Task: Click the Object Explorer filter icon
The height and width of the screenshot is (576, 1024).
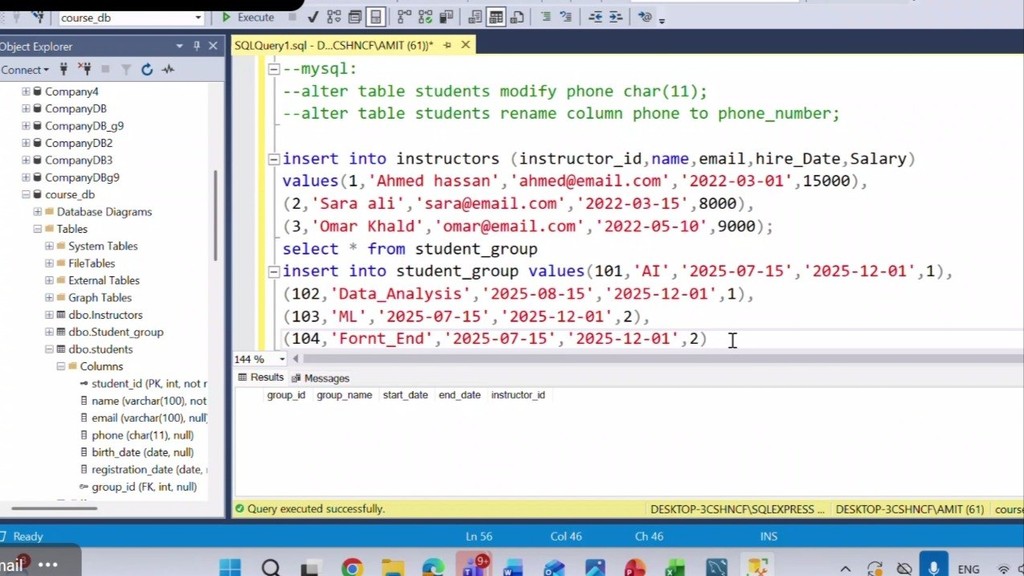Action: 126,69
